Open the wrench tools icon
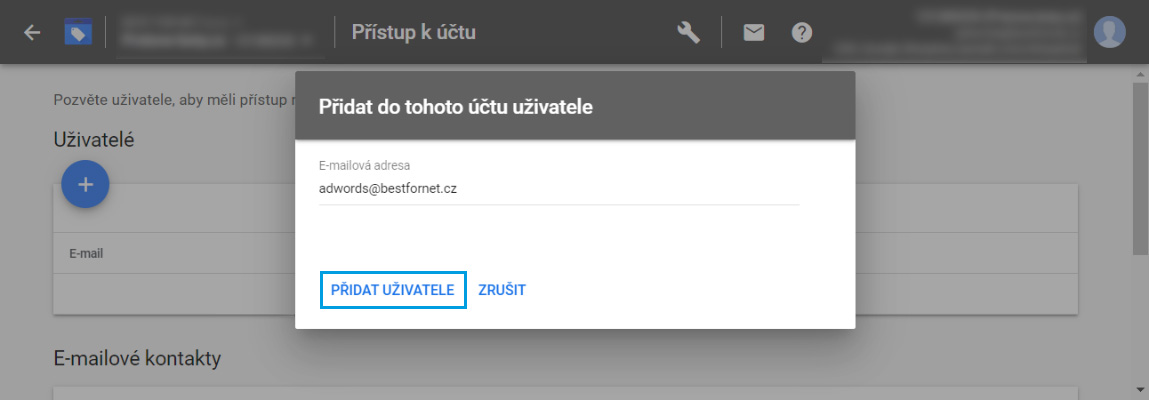Screen dimensions: 1149x400 688,32
